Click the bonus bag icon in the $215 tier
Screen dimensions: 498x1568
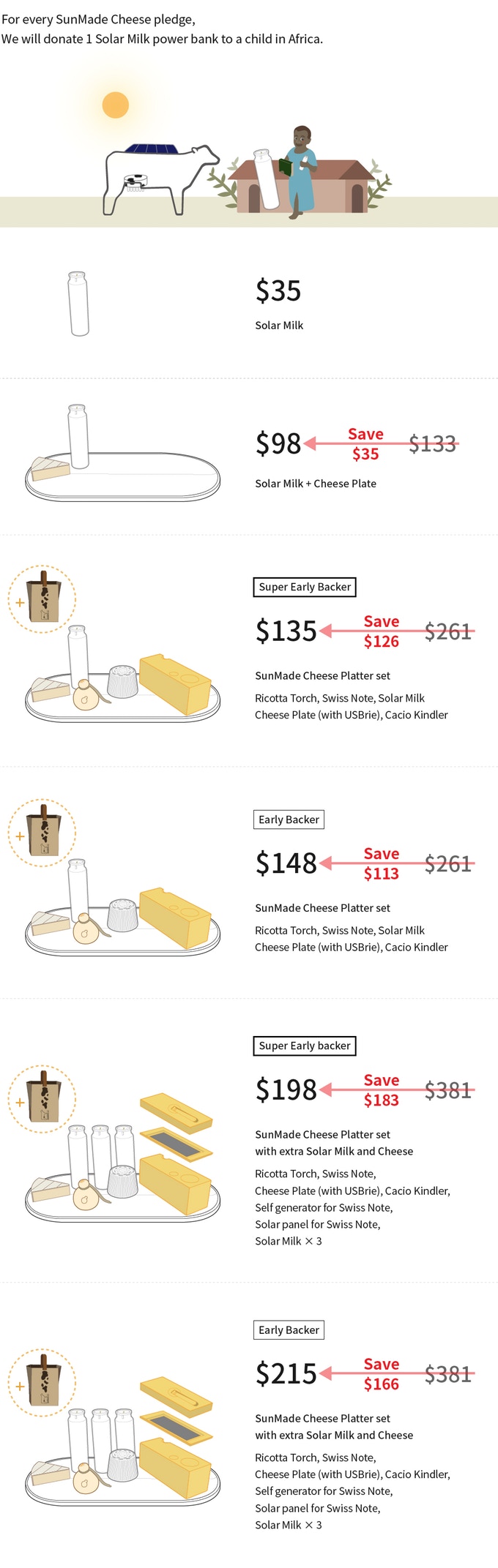click(x=42, y=1383)
